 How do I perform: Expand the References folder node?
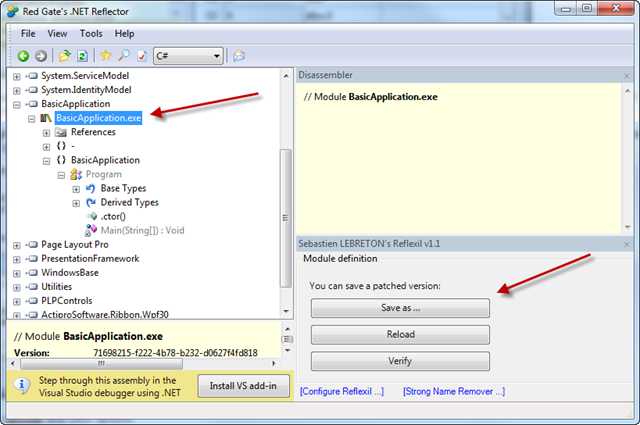coord(46,133)
